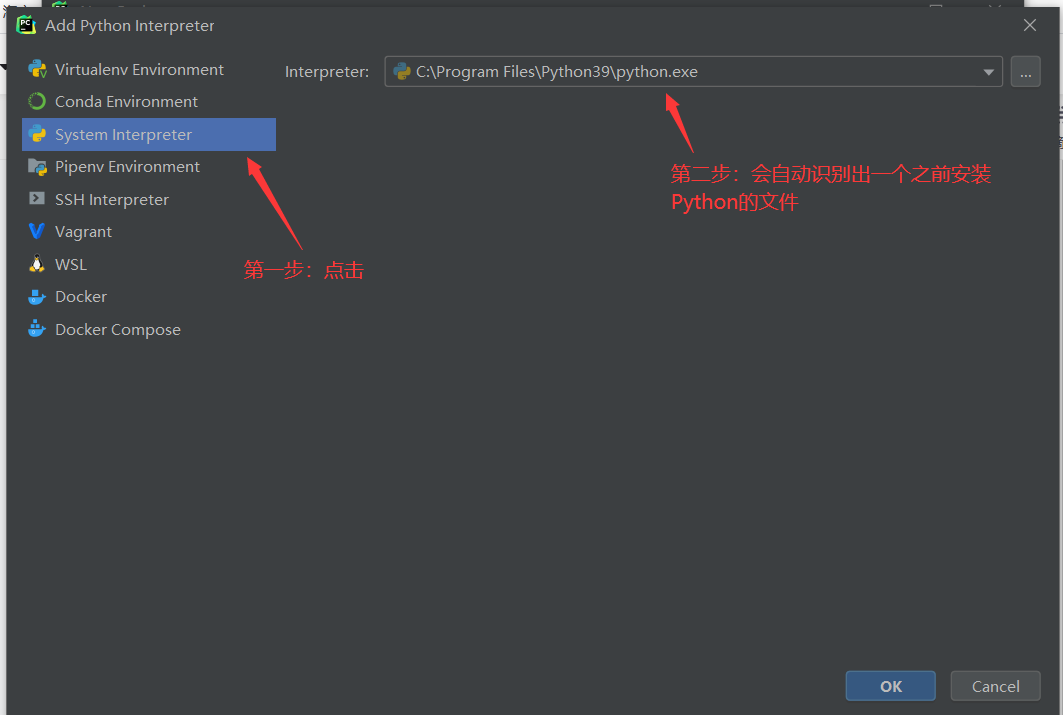Click the Add Python Interpreter title text
The width and height of the screenshot is (1063, 715).
tap(129, 26)
